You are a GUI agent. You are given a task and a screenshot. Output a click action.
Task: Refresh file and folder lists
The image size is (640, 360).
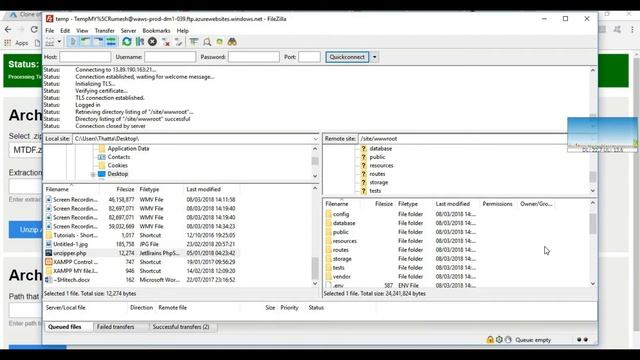(127, 42)
